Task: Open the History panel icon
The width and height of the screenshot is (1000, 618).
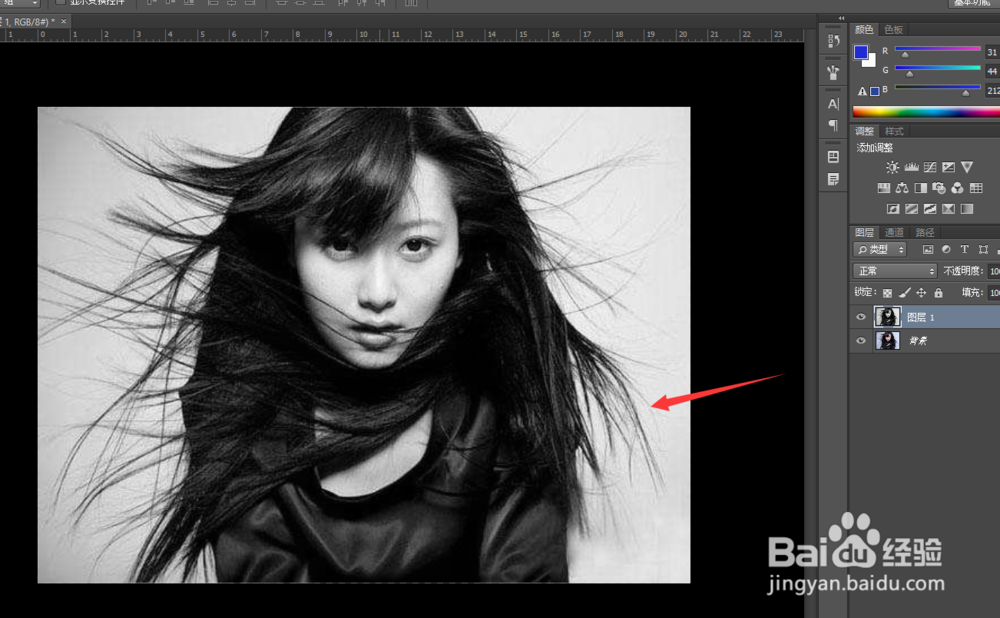Action: point(833,41)
